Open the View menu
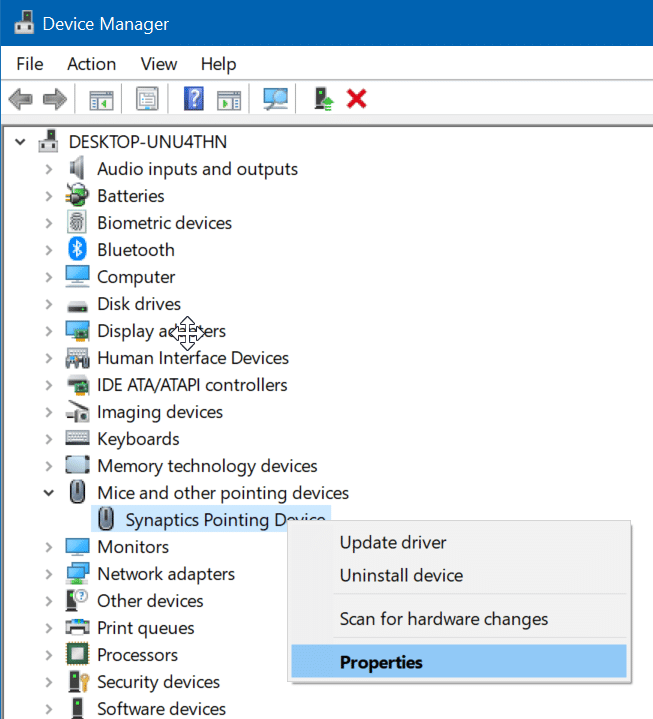The image size is (653, 719). (159, 64)
